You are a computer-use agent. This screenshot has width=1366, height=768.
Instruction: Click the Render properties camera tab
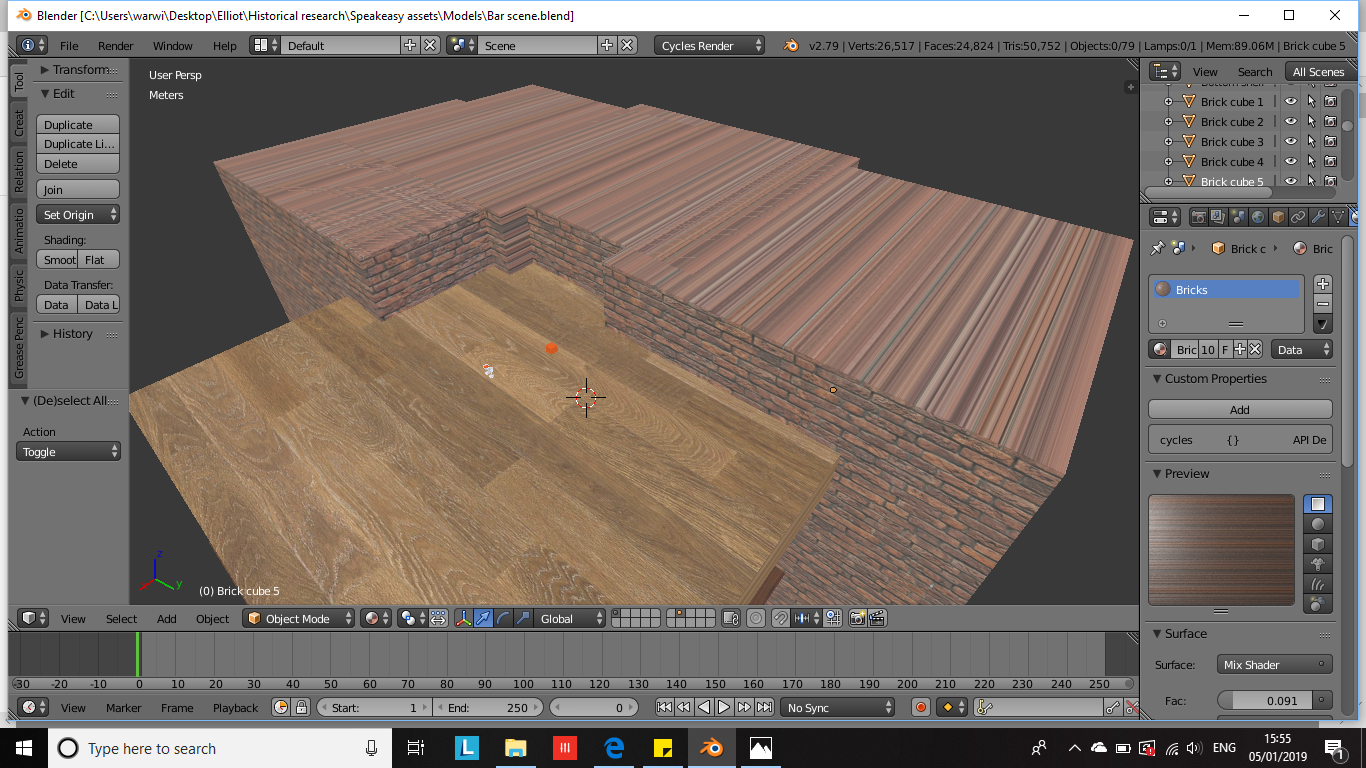tap(1198, 217)
